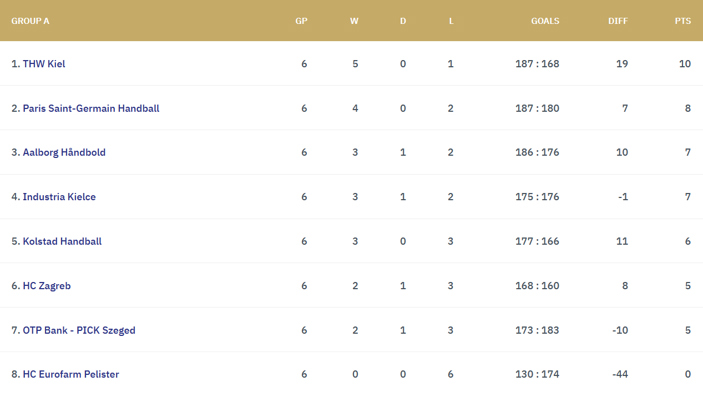Open Paris Saint-Germain Handball team page
Viewport: 703px width, 395px height.
tap(91, 109)
